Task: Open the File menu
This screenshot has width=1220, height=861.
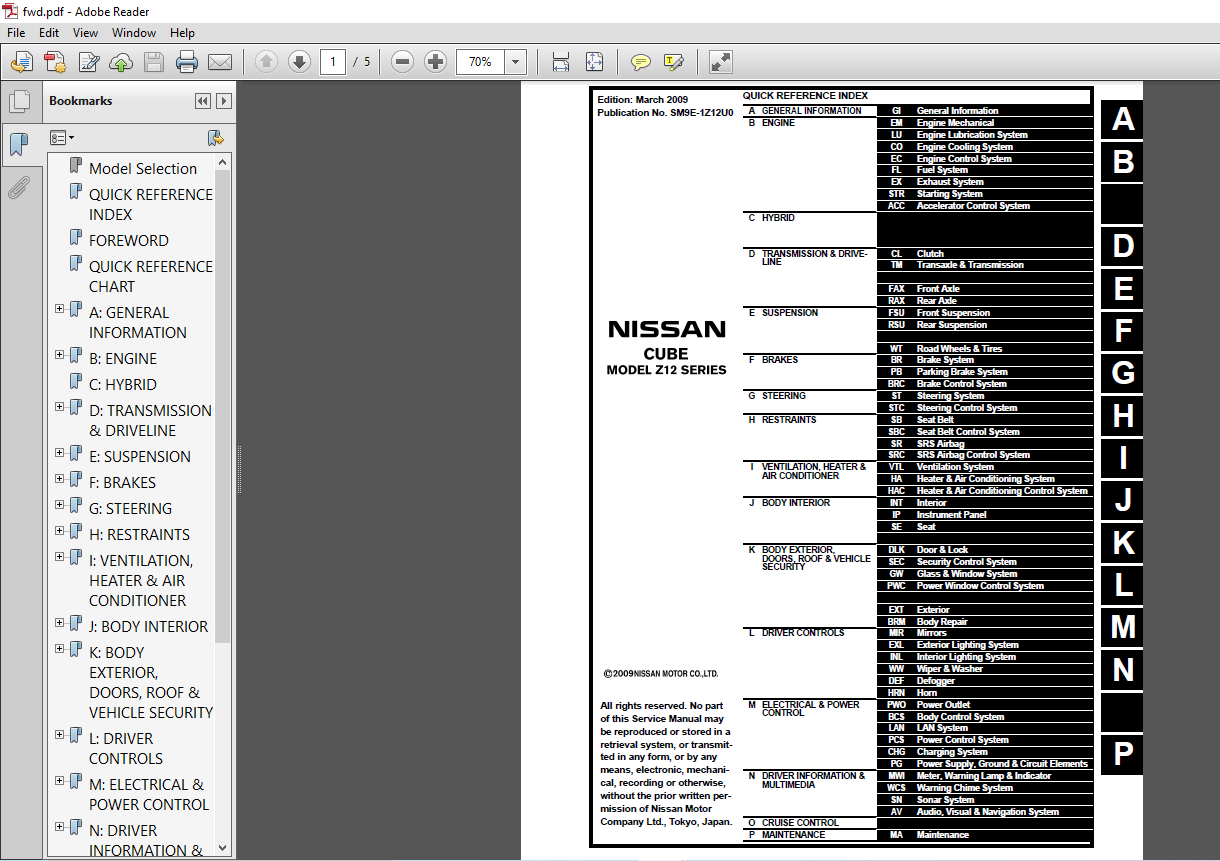Action: [16, 33]
